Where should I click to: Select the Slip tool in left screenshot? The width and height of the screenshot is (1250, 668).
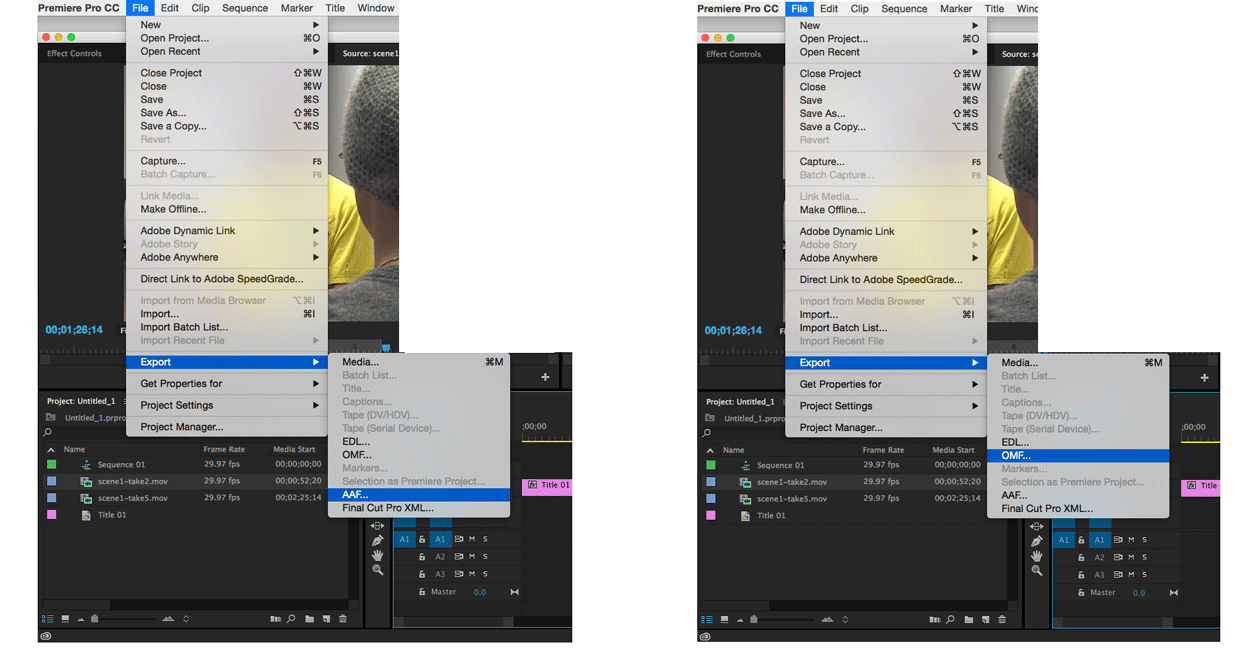(x=378, y=525)
